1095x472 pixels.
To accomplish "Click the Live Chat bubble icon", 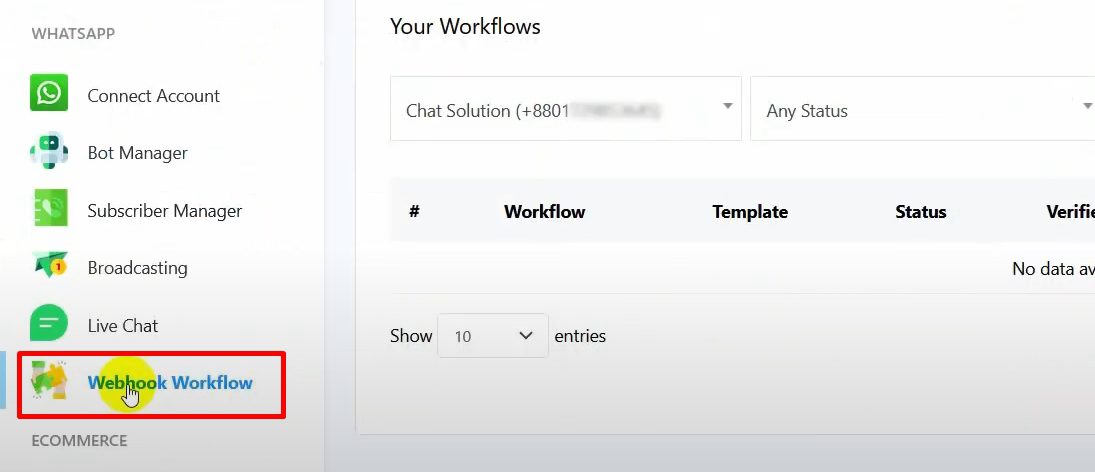I will point(49,325).
